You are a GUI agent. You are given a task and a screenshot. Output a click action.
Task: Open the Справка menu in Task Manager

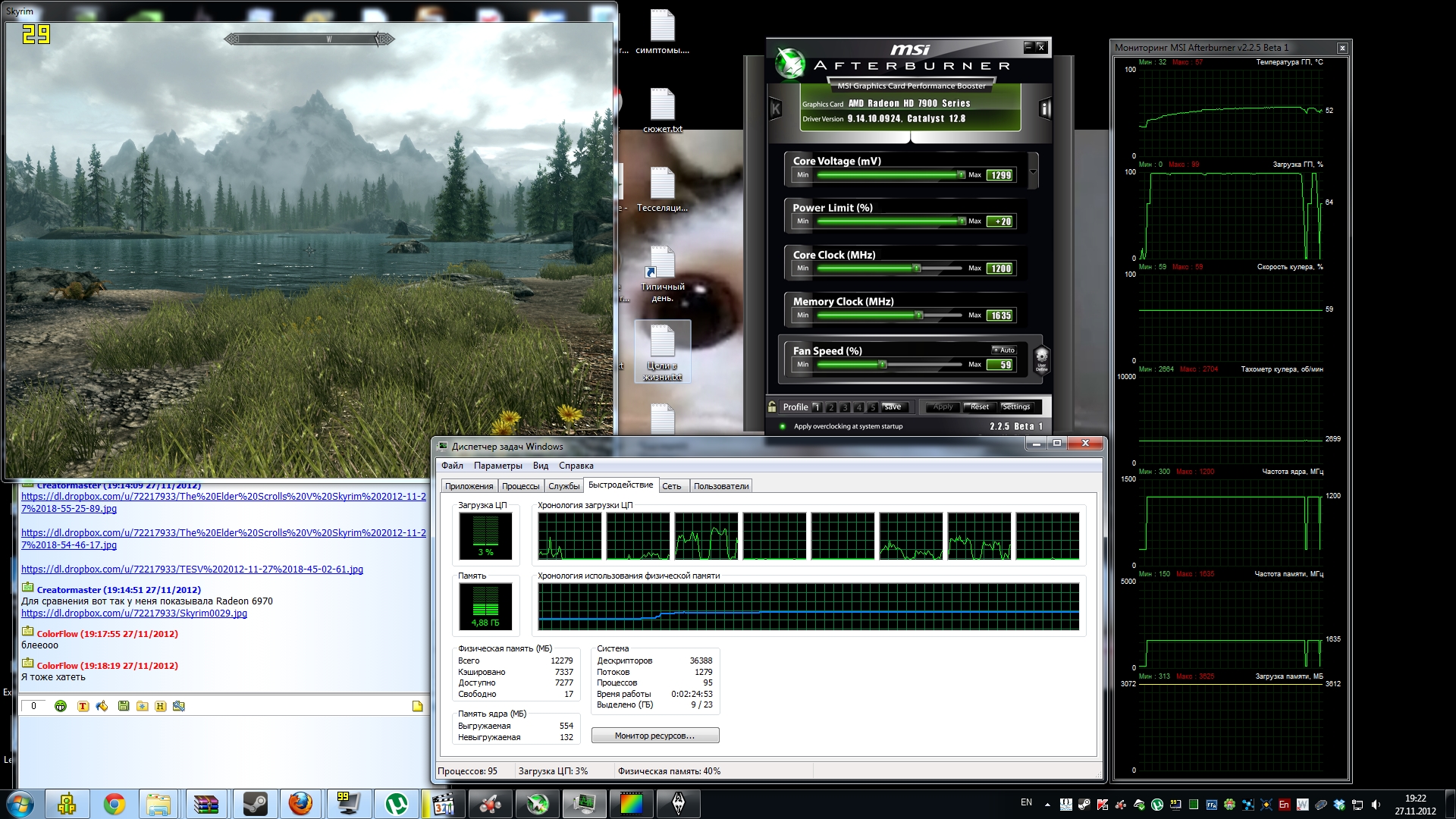tap(576, 466)
